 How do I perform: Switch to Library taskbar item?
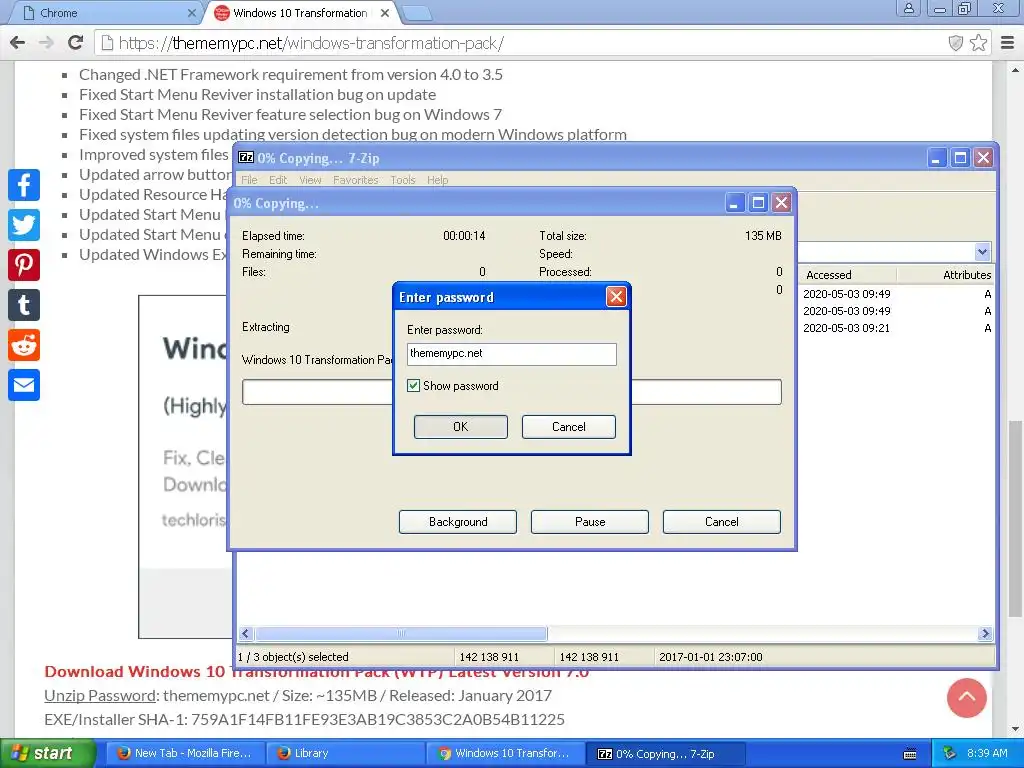coord(346,753)
